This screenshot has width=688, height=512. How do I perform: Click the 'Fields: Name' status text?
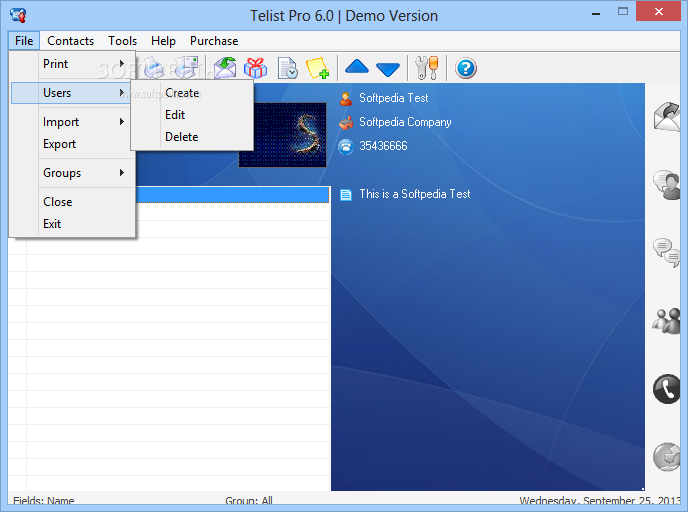[x=43, y=500]
